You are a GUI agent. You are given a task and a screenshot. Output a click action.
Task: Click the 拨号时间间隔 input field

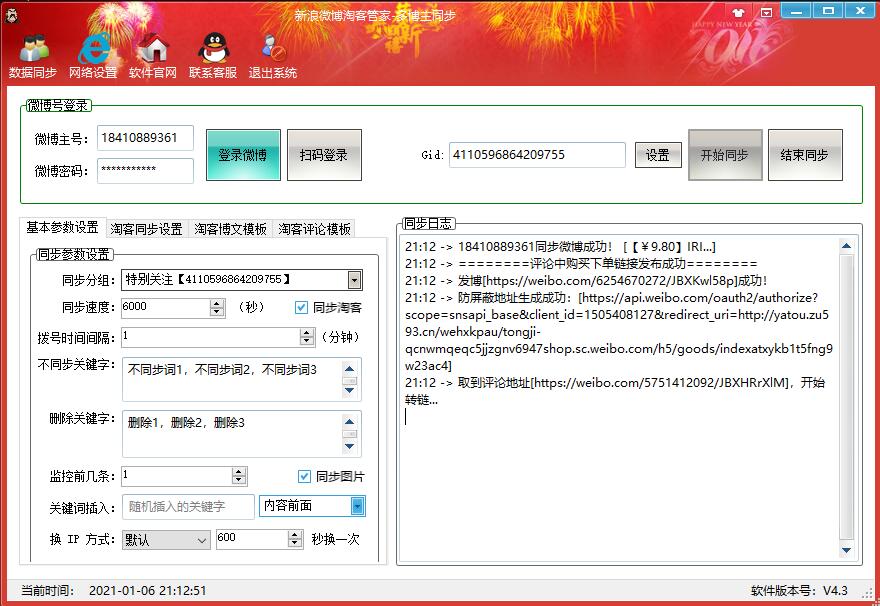[210, 337]
